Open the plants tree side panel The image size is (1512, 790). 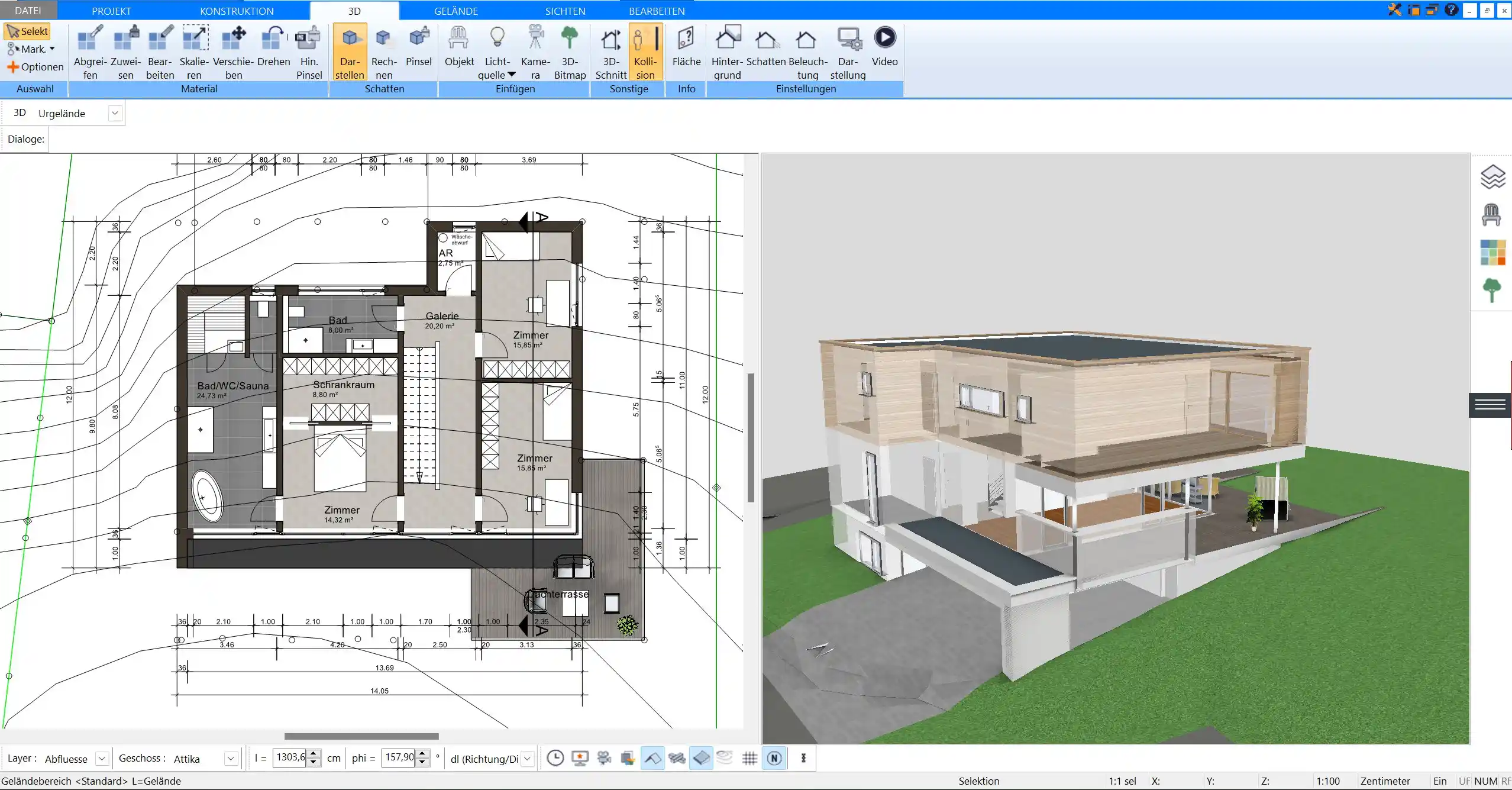pos(1492,290)
